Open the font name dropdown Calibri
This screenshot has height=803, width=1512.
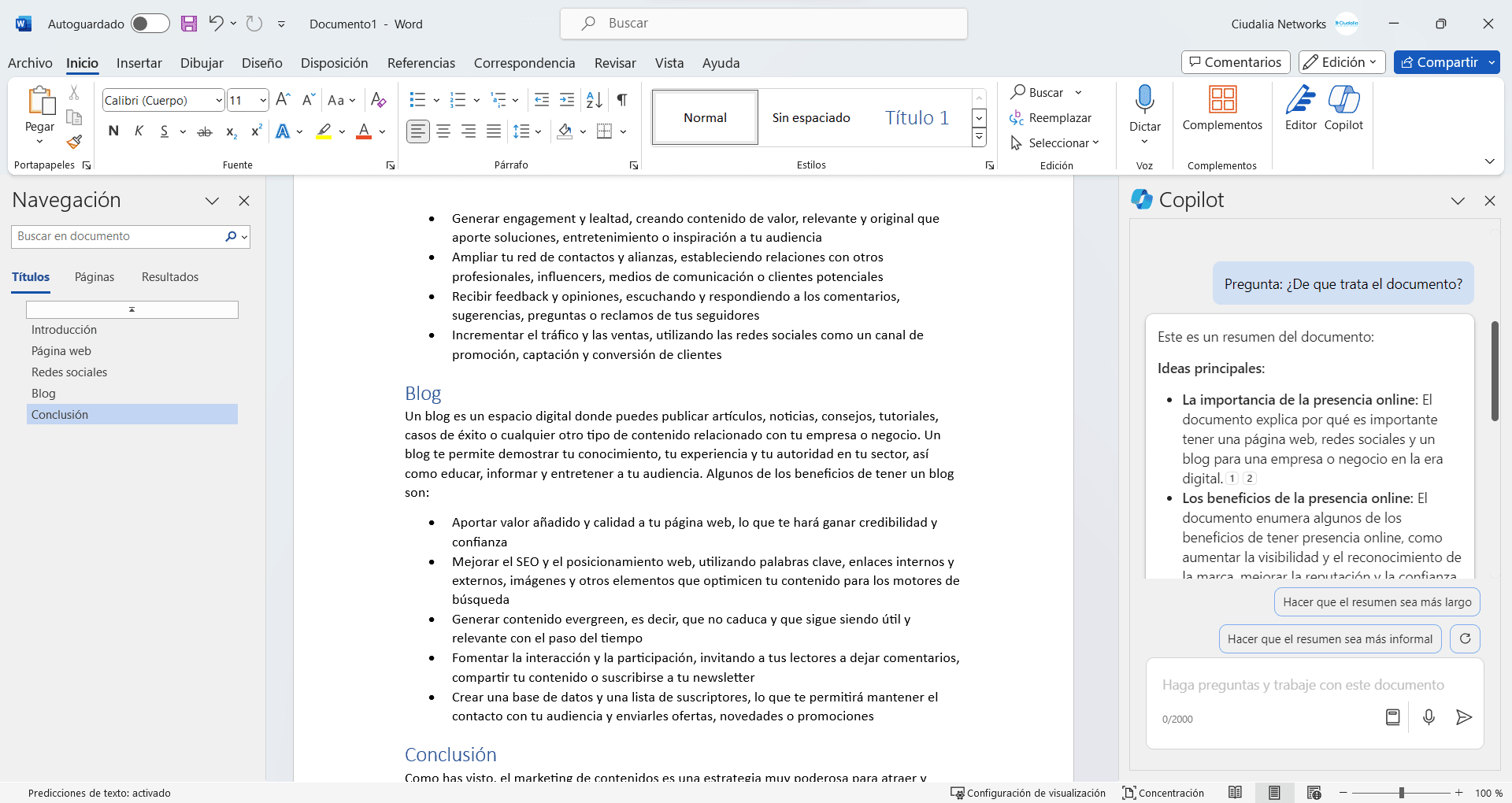tap(219, 101)
